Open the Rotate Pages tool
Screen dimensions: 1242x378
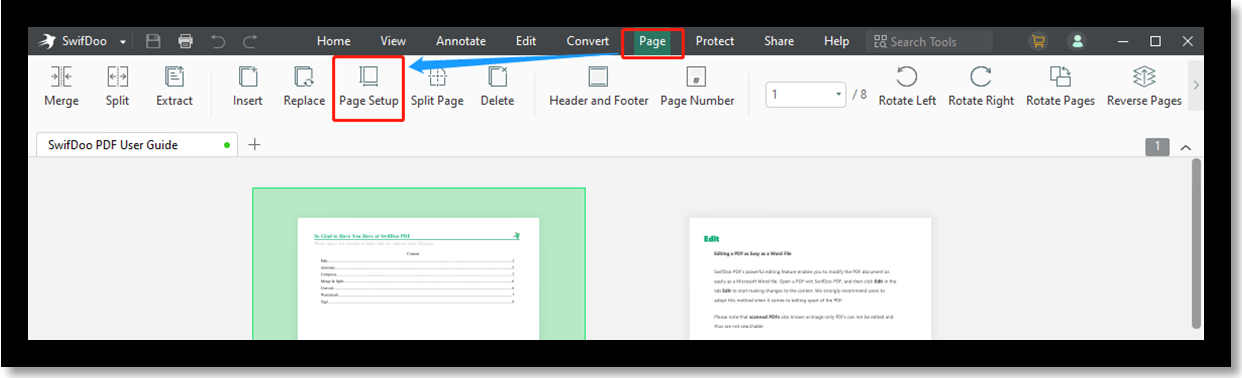1060,86
